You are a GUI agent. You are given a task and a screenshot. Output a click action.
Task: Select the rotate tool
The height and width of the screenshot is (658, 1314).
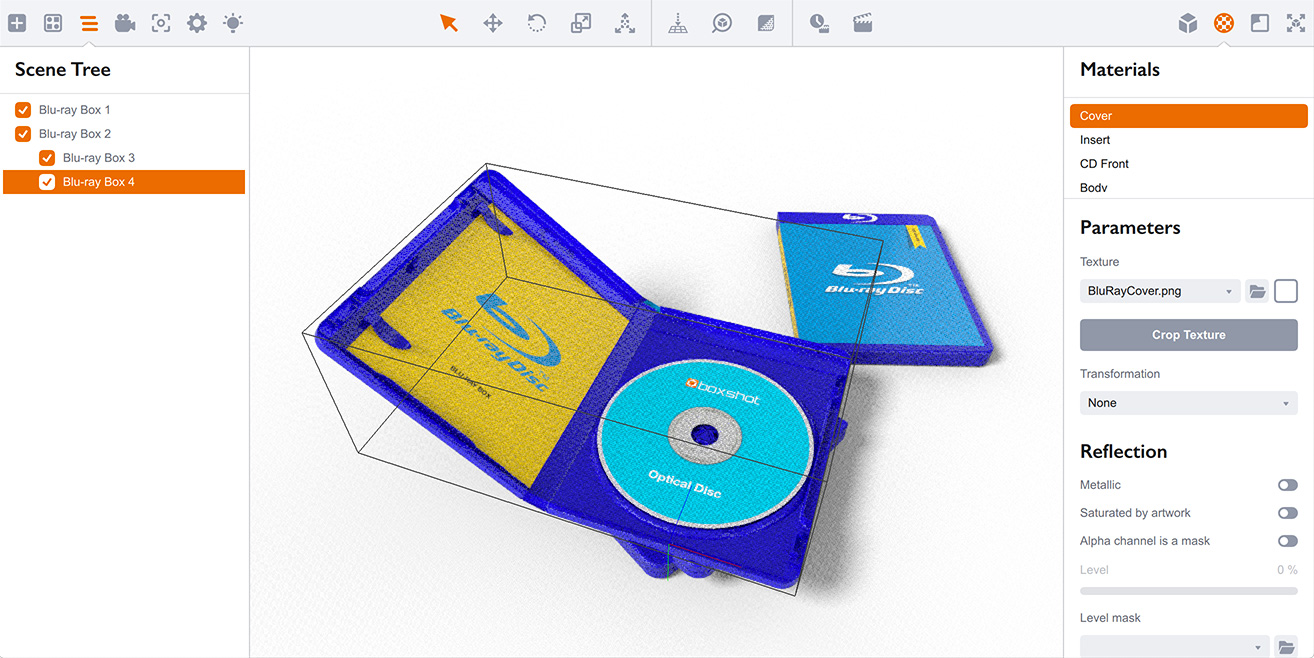point(537,23)
